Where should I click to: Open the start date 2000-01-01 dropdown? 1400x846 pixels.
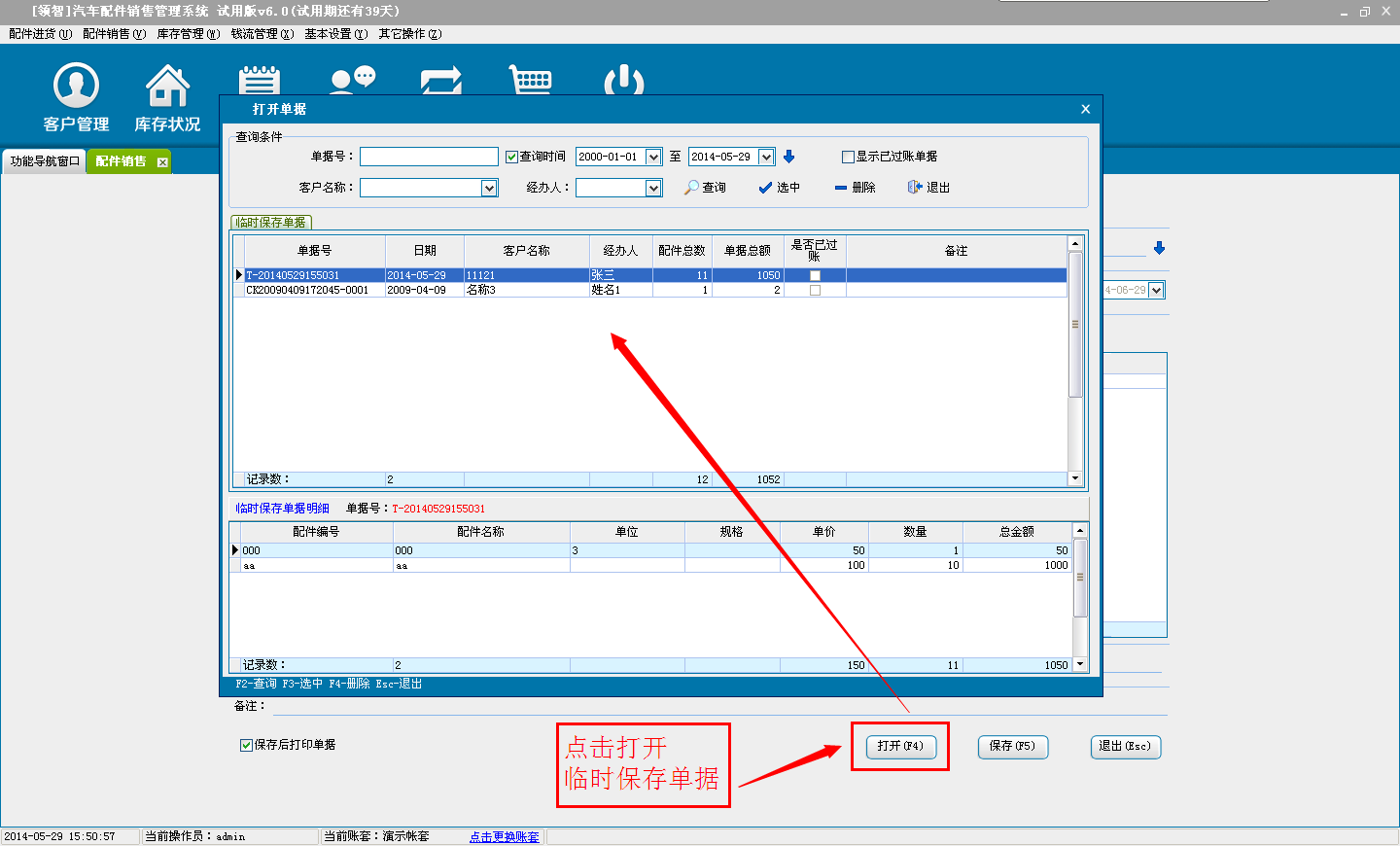[653, 157]
